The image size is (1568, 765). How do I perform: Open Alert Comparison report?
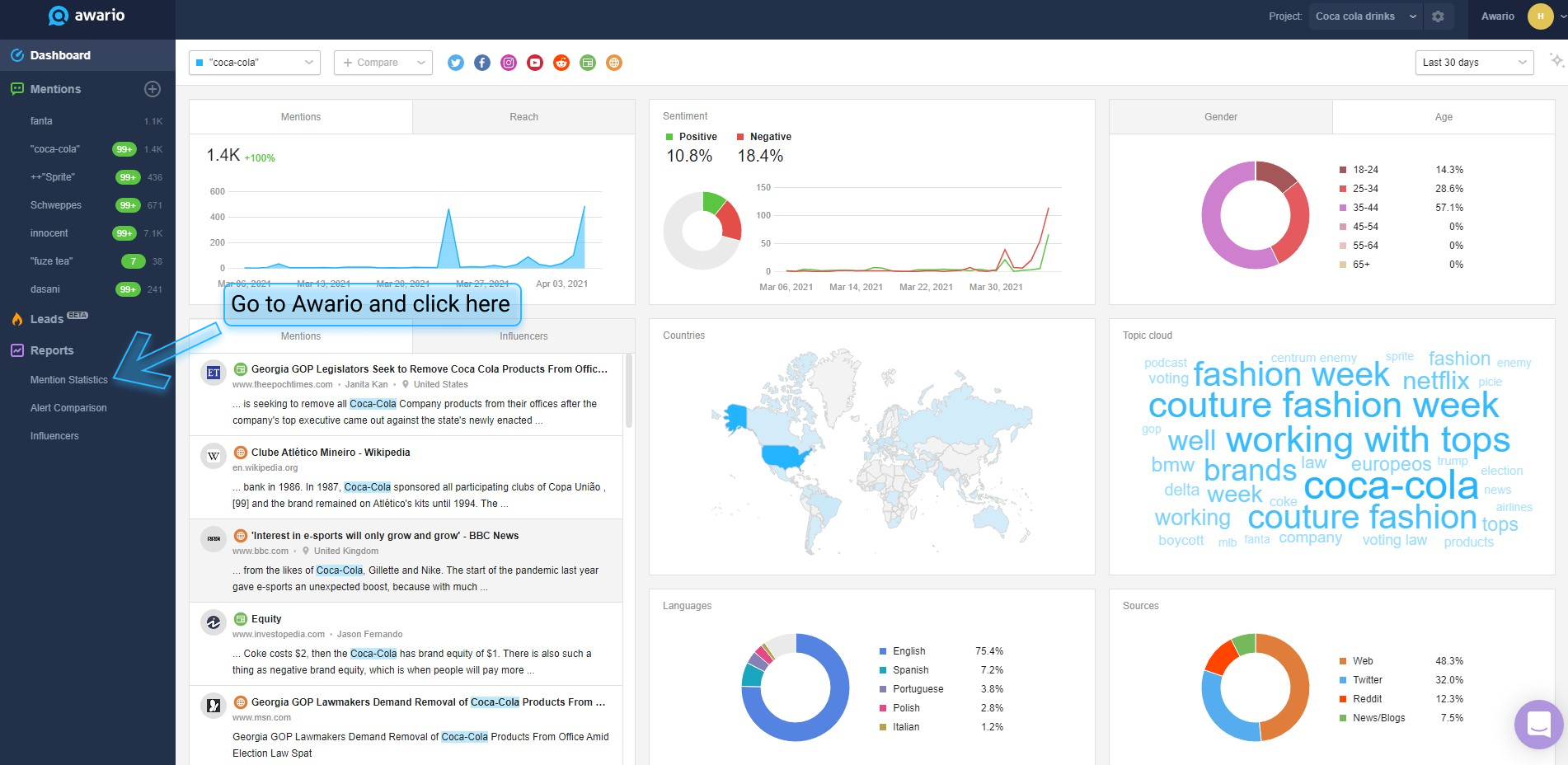(68, 408)
